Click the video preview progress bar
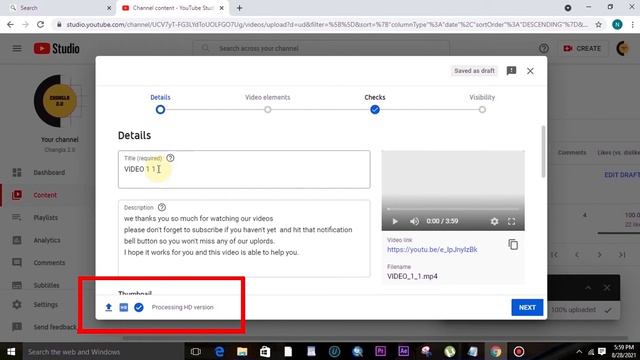640x360 pixels. [x=453, y=209]
